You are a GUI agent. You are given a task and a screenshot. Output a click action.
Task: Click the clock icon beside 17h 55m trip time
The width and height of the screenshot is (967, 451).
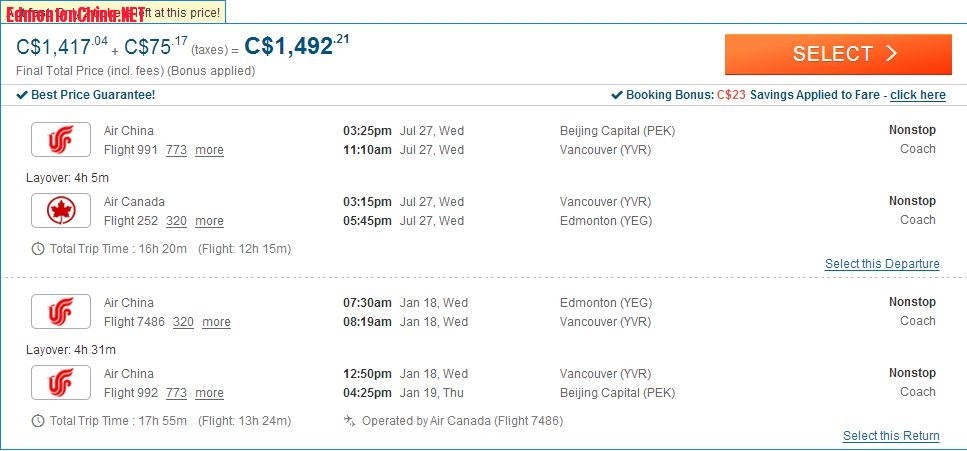point(38,421)
